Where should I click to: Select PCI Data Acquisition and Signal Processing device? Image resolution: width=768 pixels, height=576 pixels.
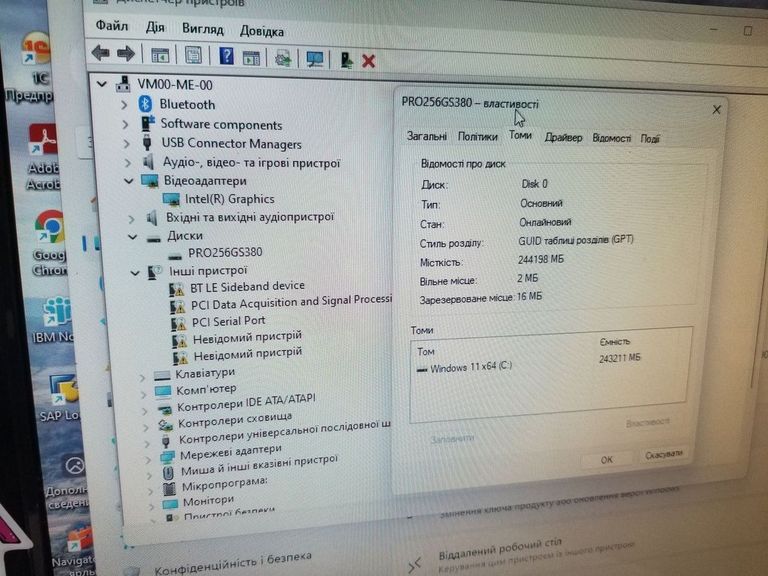291,302
